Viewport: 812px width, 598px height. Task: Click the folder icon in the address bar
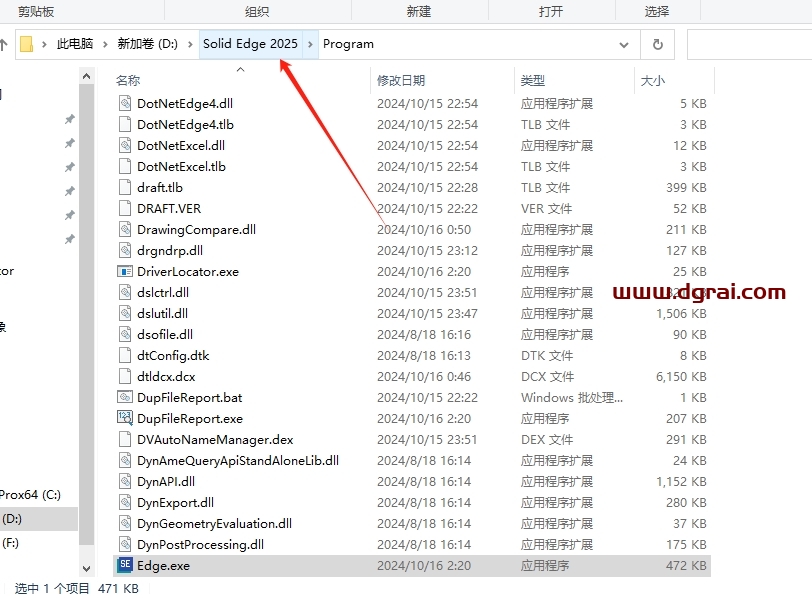coord(26,45)
